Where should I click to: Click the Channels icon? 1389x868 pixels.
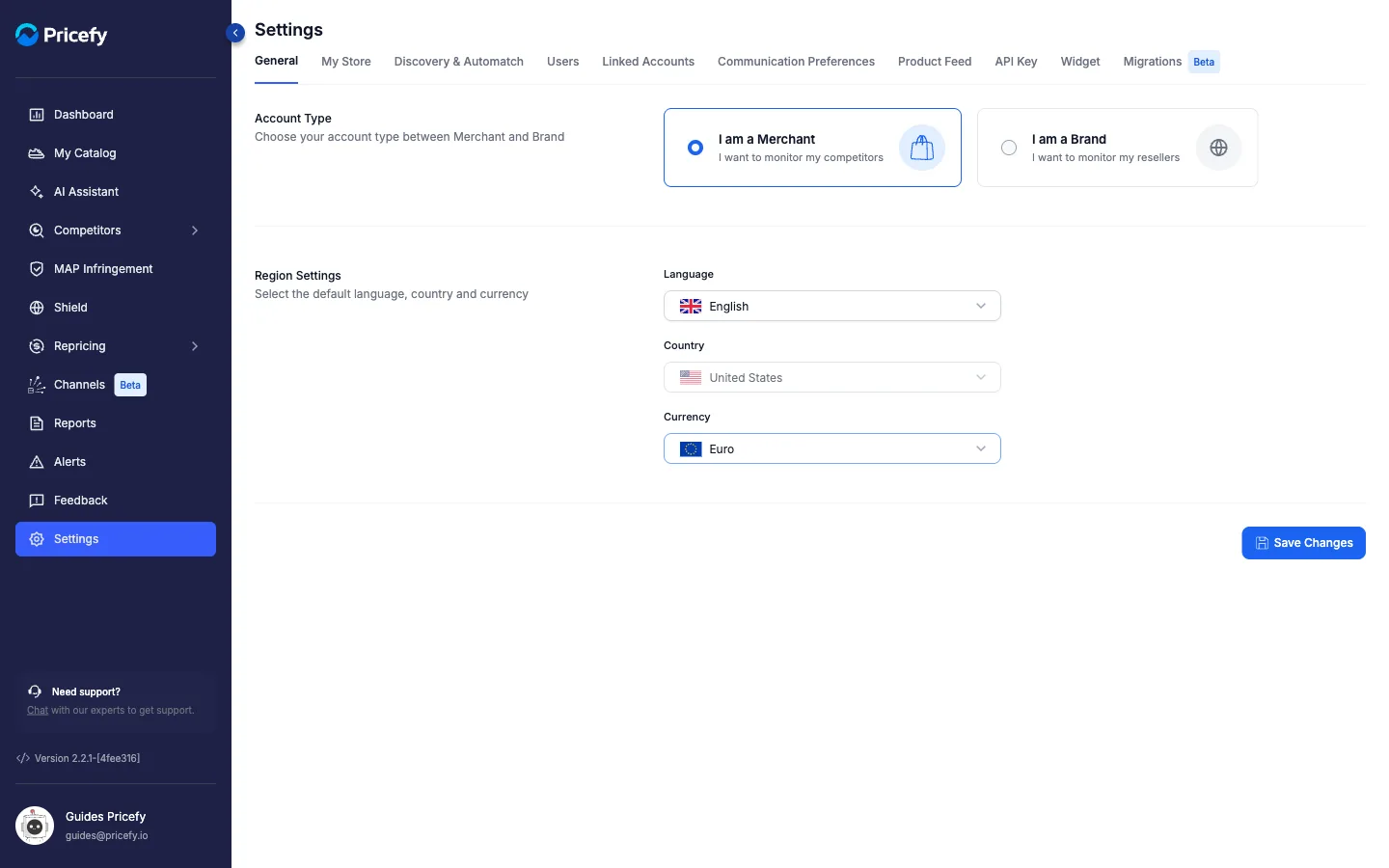37,385
